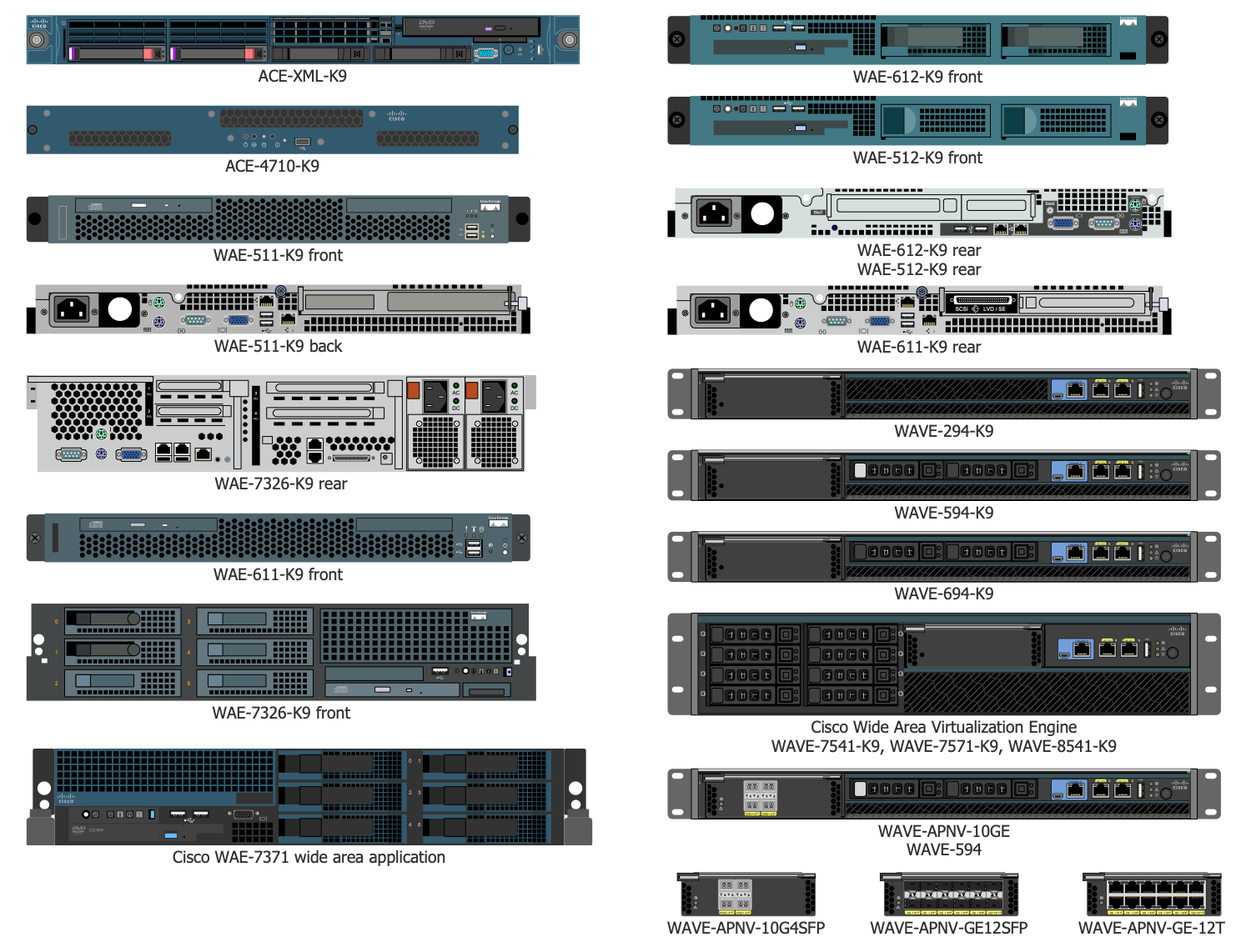This screenshot has height=952, width=1251.
Task: Click the WAE-612-K9 front shape
Action: coord(917,39)
